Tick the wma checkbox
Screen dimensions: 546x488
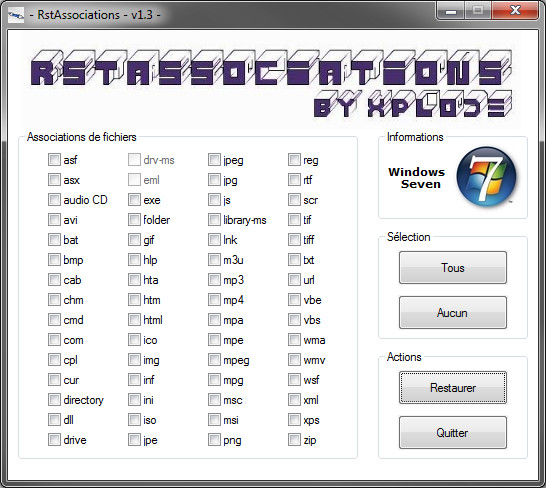[x=295, y=340]
